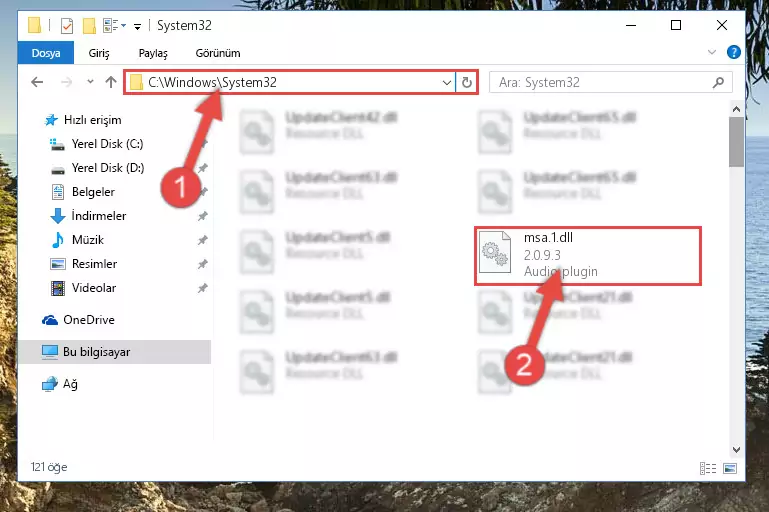The width and height of the screenshot is (769, 512).
Task: Expand the ribbon with the chevron
Action: (x=712, y=52)
